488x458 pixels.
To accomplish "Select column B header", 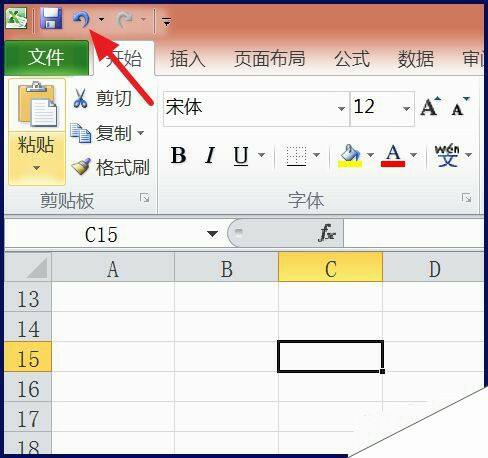I will click(x=226, y=268).
